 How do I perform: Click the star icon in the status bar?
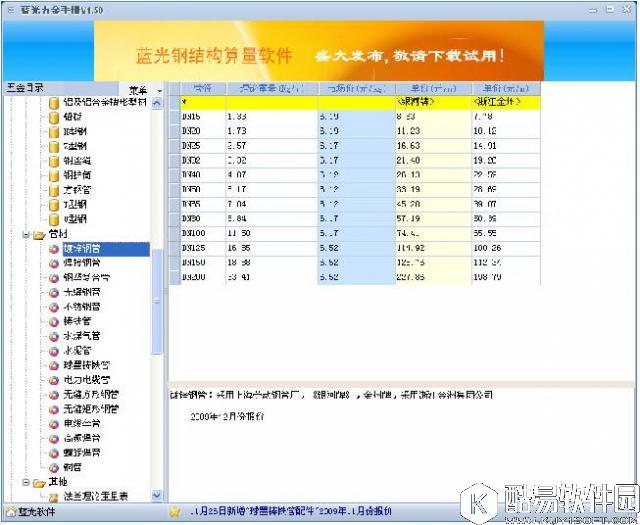(176, 512)
